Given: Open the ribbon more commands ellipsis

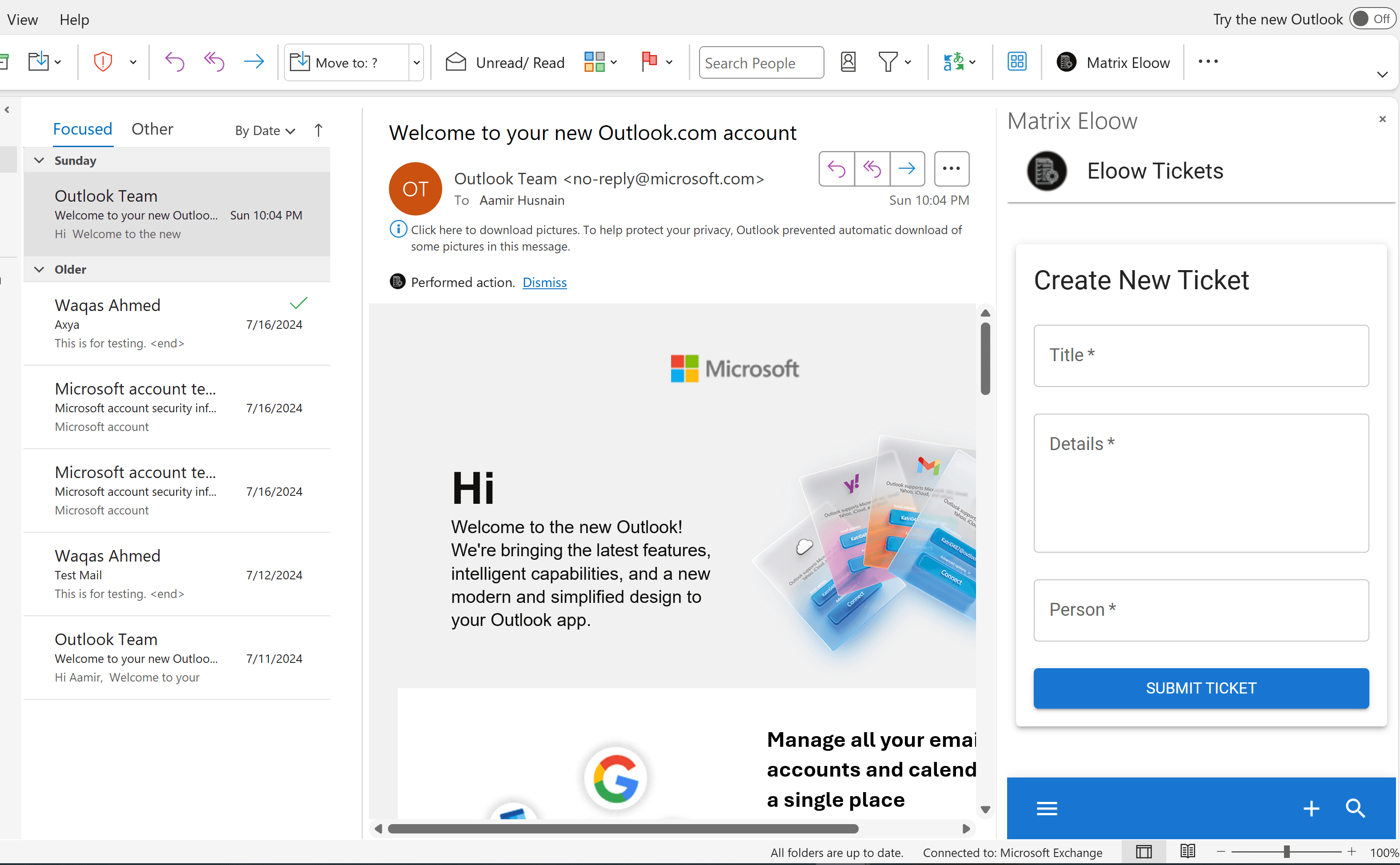Looking at the screenshot, I should tap(1208, 62).
